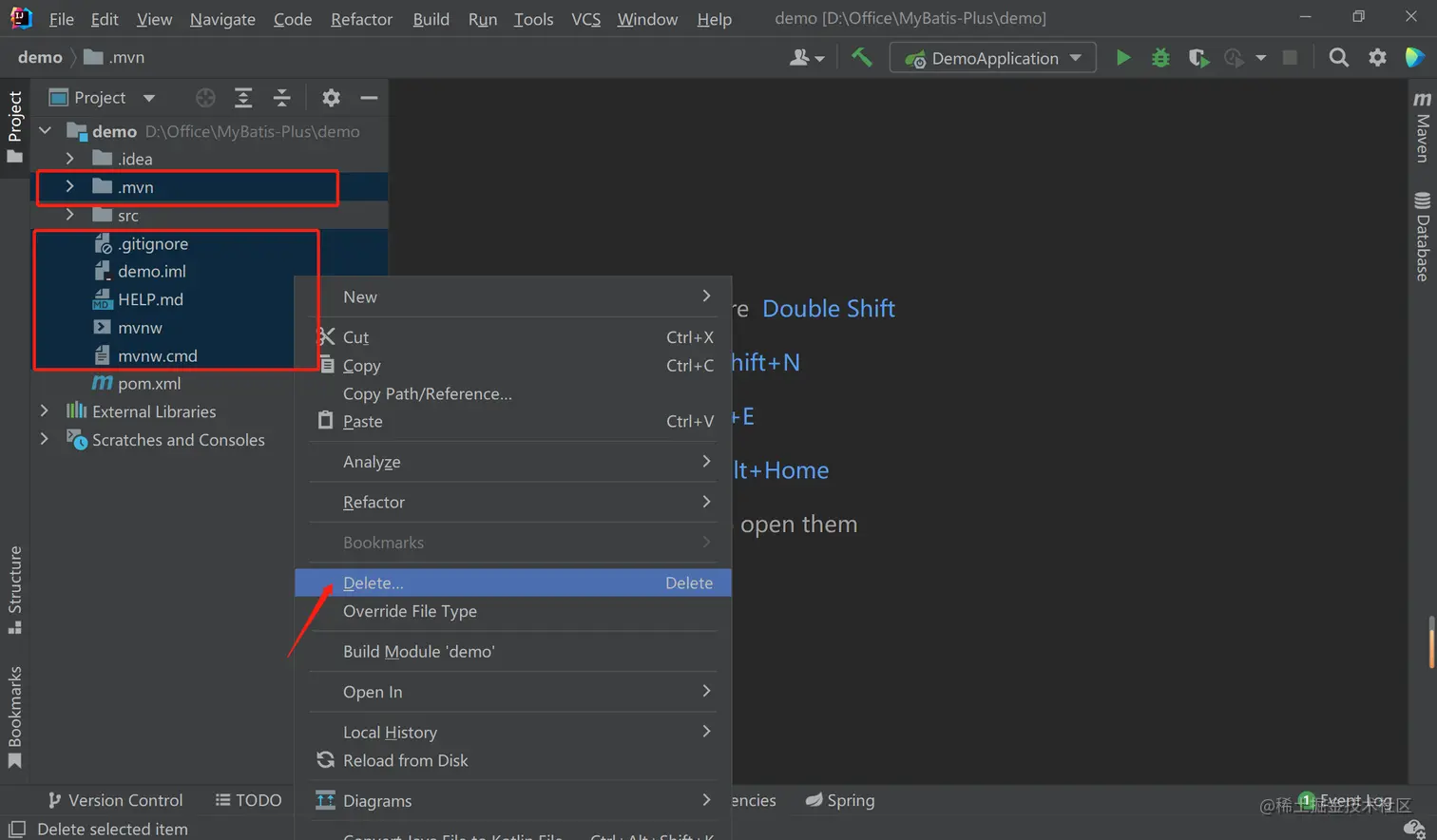
Task: Start debugging with the bug icon
Action: pyautogui.click(x=1160, y=58)
